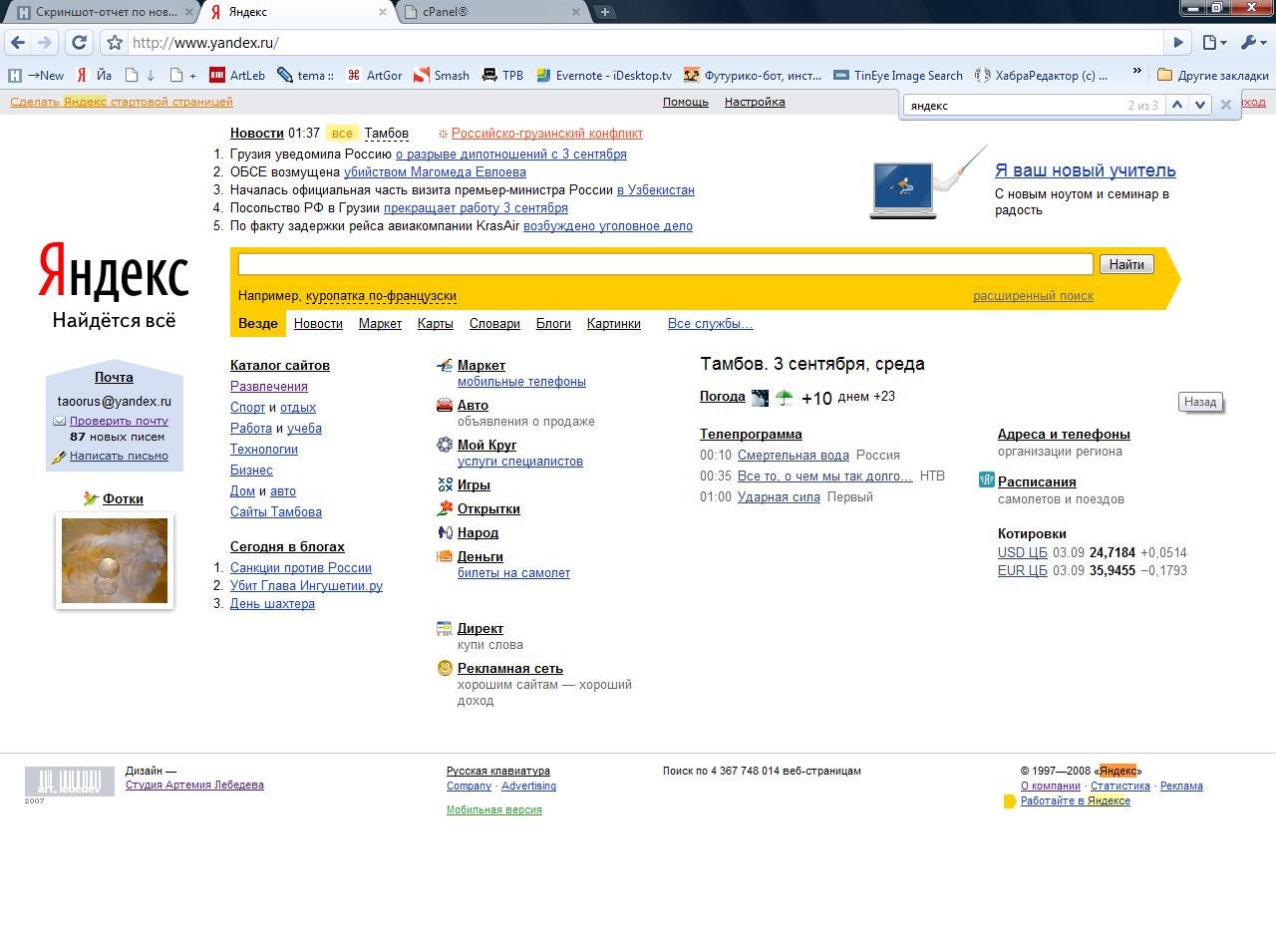Click the Яндекс logo
The image size is (1276, 952).
(114, 272)
